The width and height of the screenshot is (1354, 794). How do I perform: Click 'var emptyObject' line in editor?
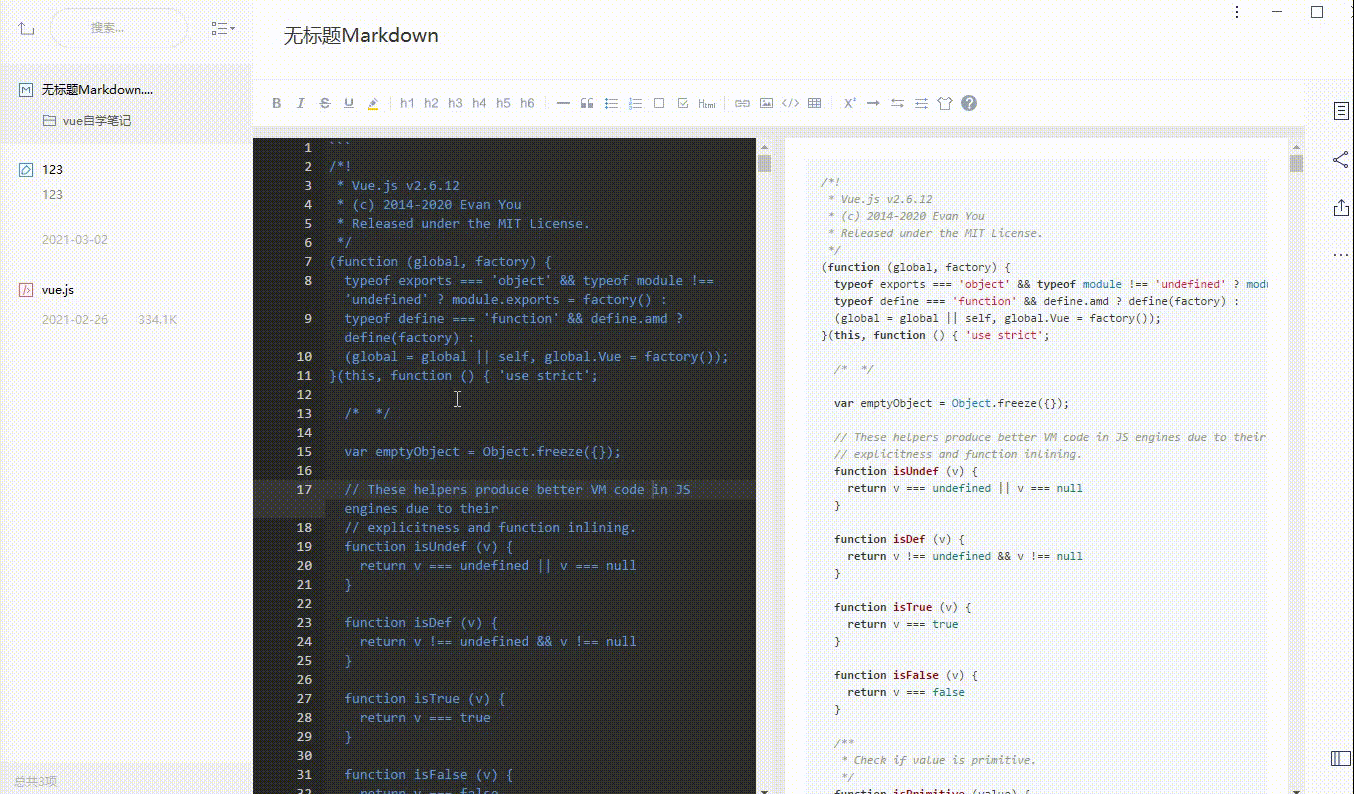(x=483, y=451)
